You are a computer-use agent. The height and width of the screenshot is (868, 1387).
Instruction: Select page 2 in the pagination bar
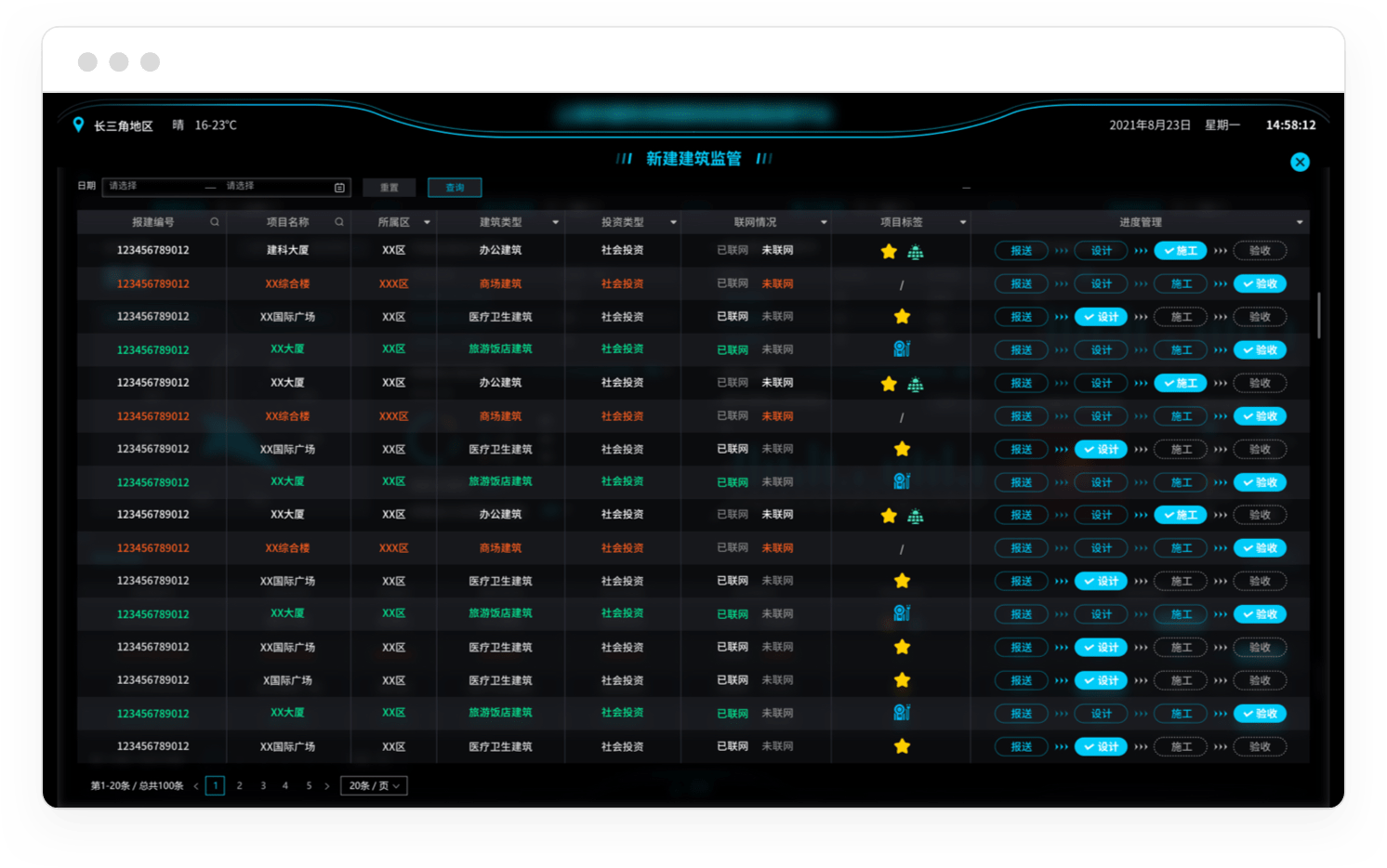[x=239, y=785]
